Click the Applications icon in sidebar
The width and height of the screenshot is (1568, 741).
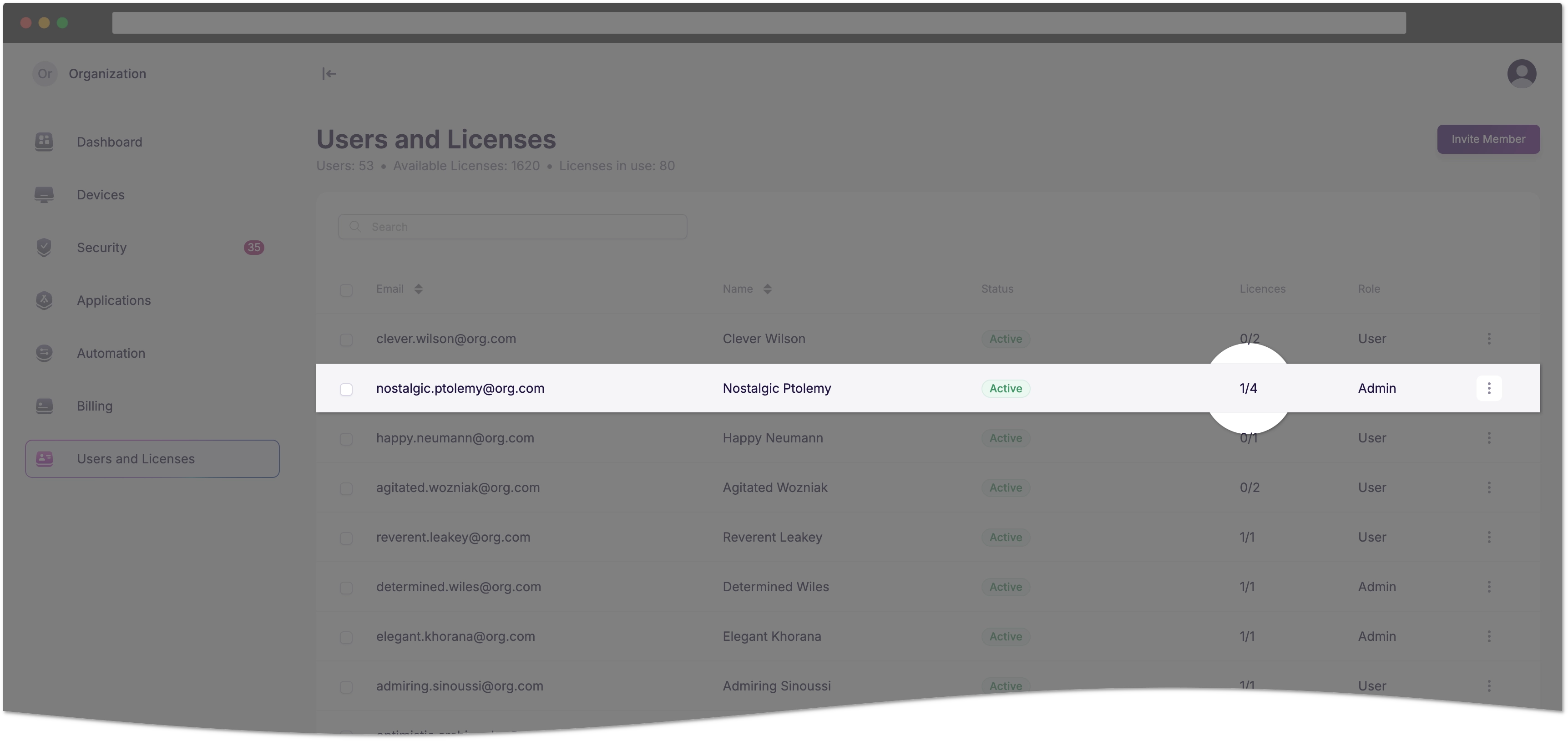coord(44,300)
